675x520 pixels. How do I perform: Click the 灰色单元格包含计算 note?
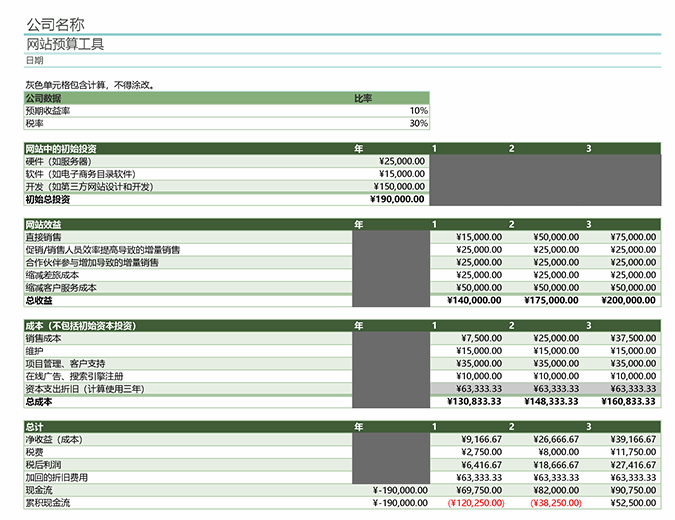pyautogui.click(x=90, y=85)
